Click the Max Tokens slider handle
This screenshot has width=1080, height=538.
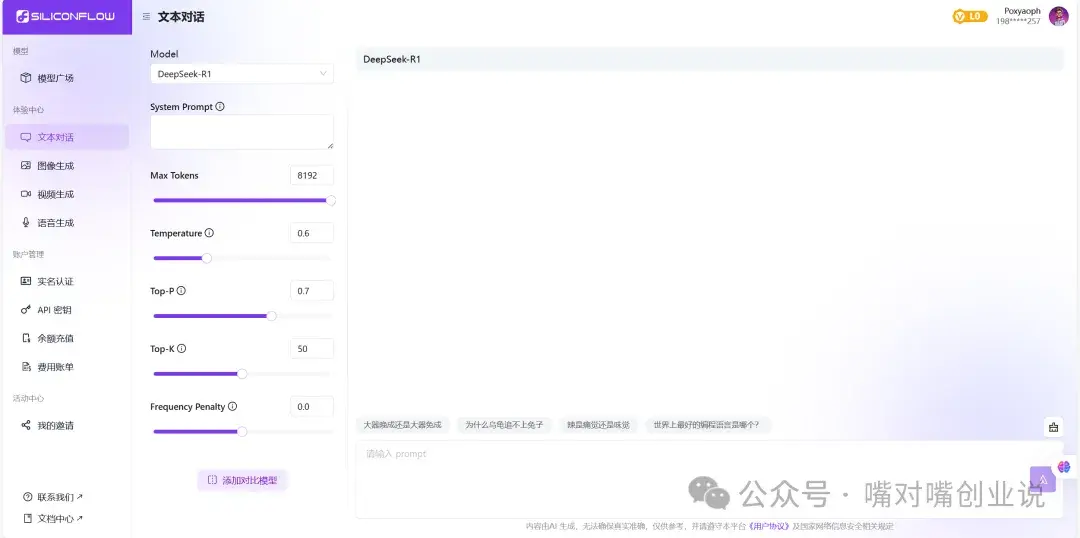(x=331, y=200)
